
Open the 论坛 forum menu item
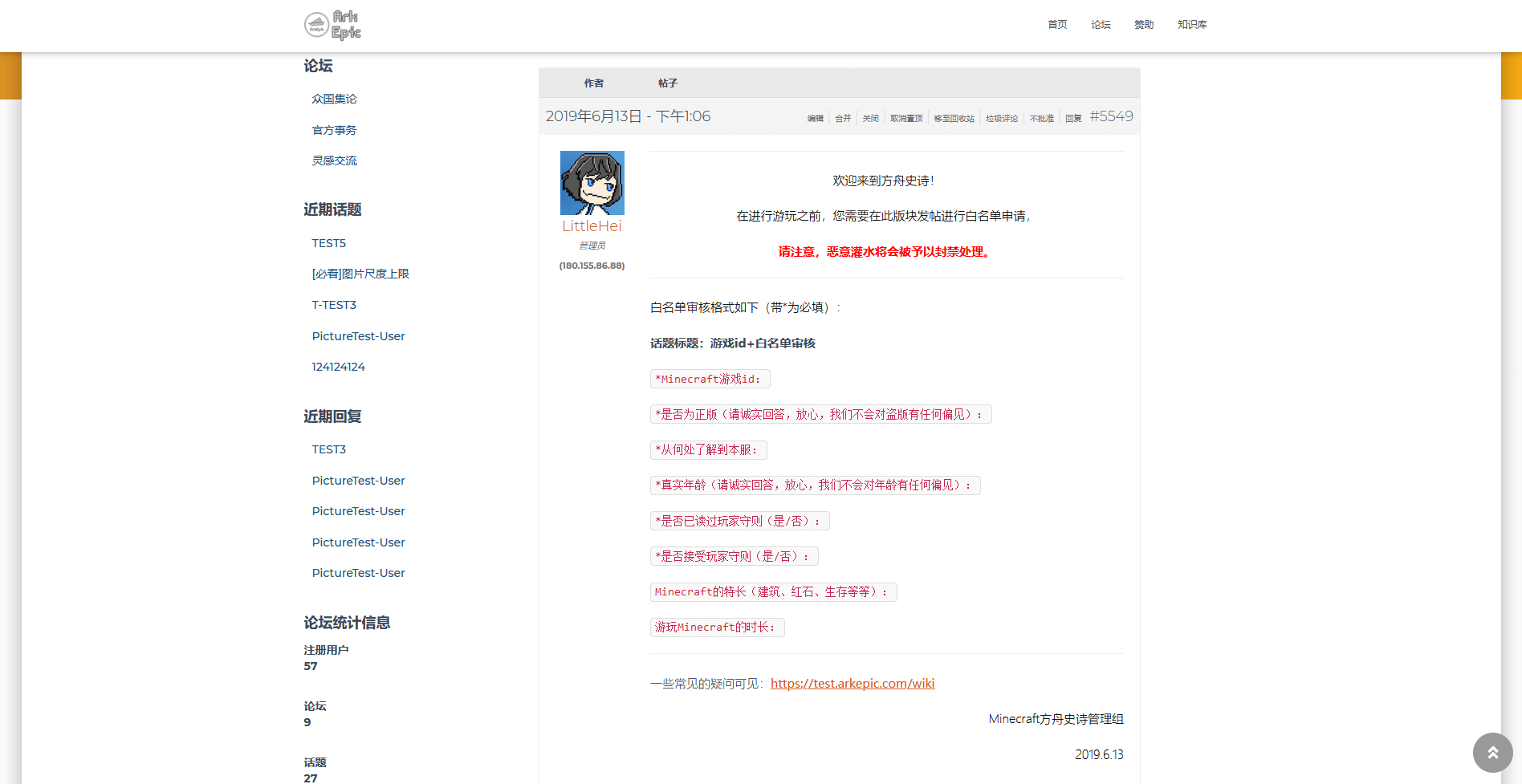(1101, 25)
